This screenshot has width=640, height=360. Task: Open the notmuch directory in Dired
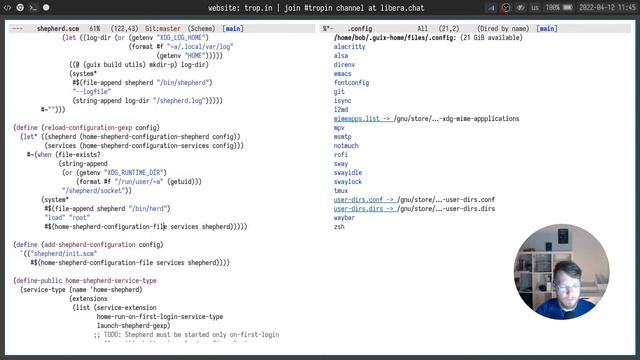point(346,145)
